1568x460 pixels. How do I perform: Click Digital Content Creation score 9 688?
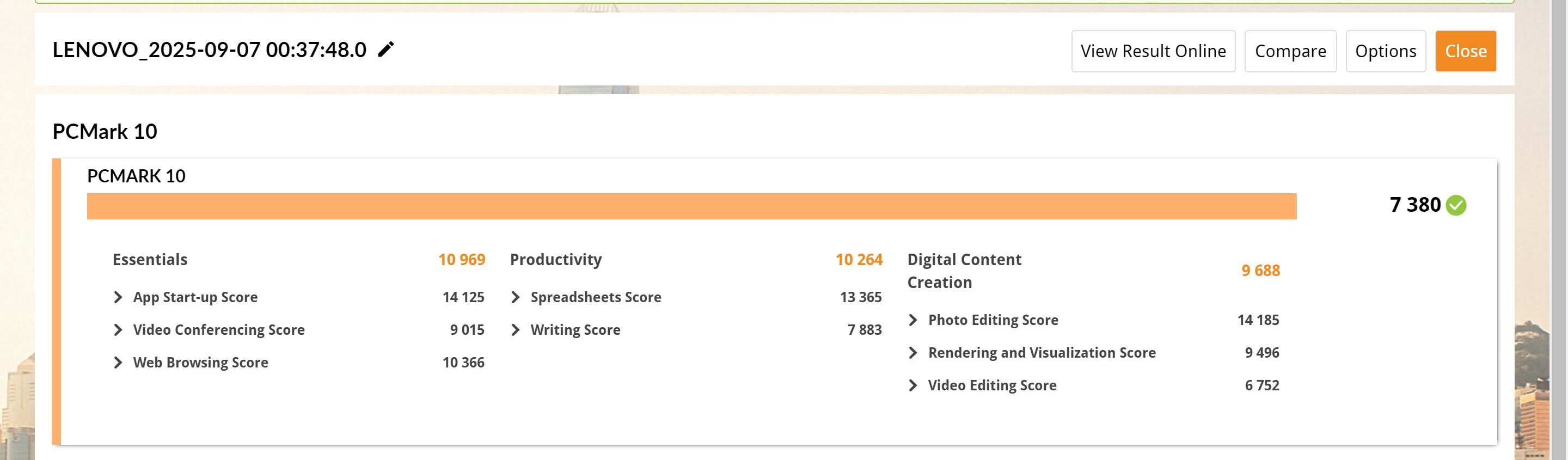pyautogui.click(x=1260, y=271)
